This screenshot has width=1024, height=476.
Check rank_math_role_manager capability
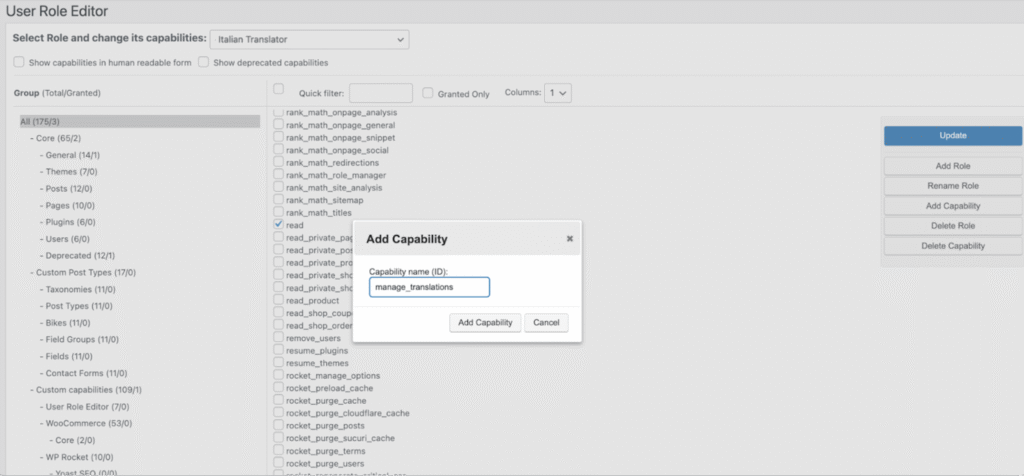278,174
